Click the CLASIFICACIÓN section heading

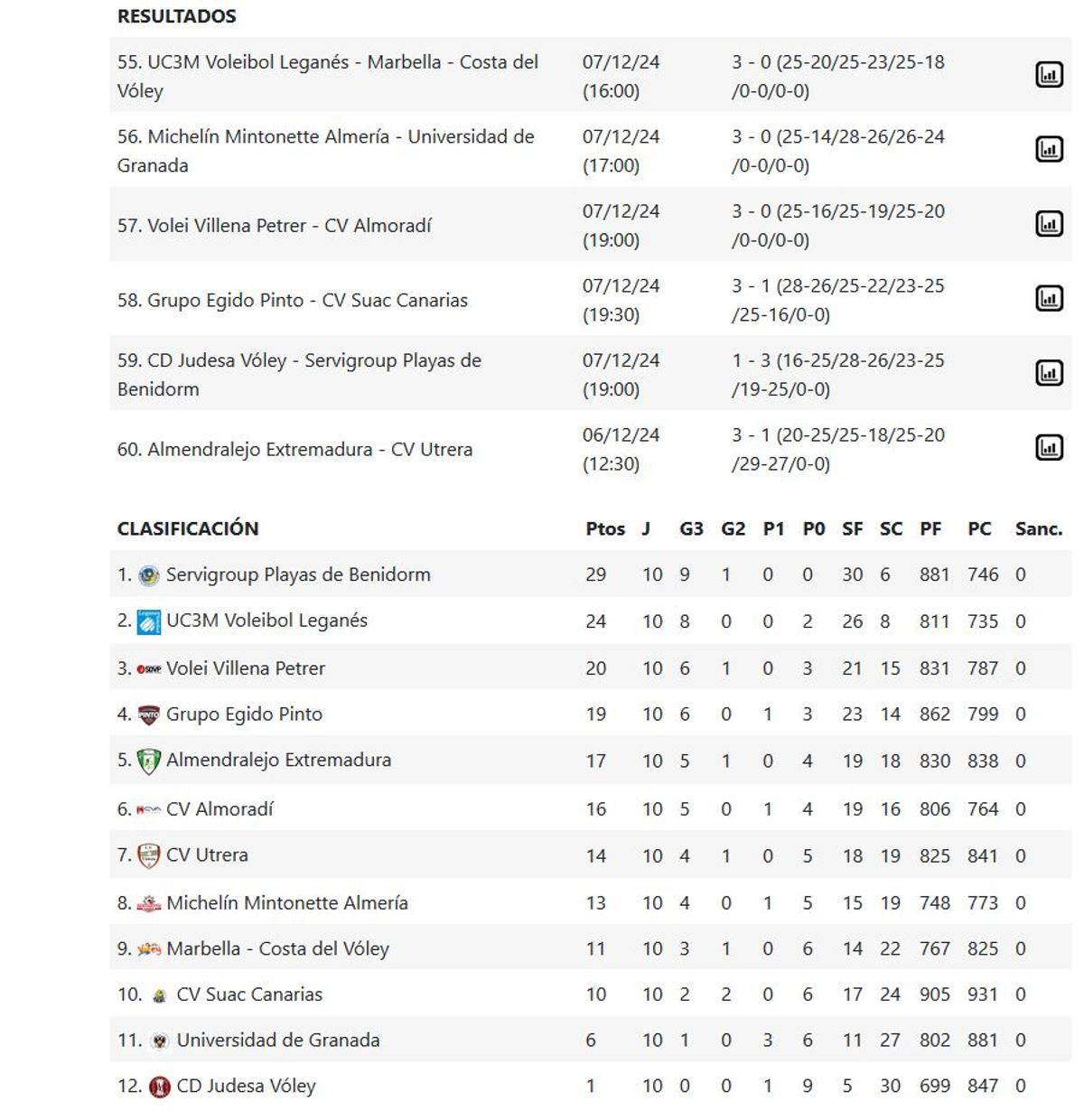click(x=188, y=528)
